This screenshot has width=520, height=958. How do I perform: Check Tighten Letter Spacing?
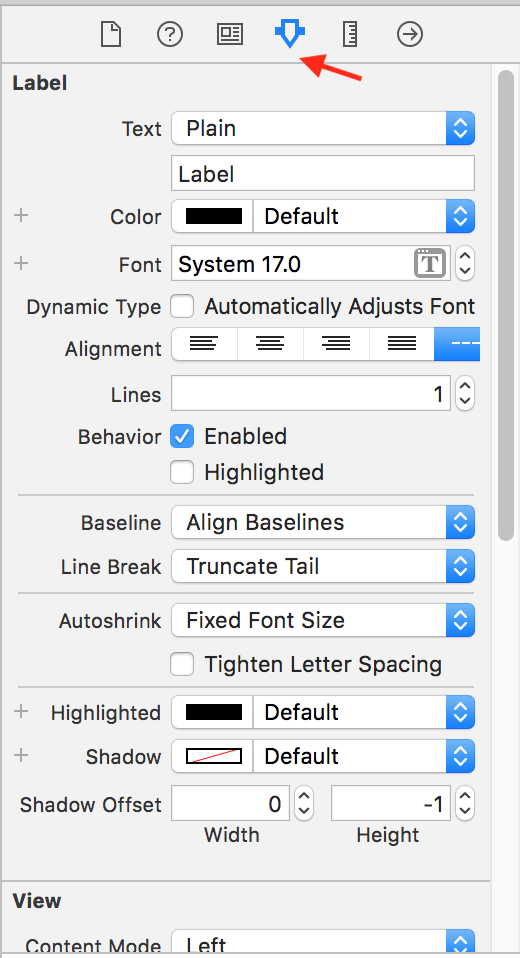pos(182,664)
